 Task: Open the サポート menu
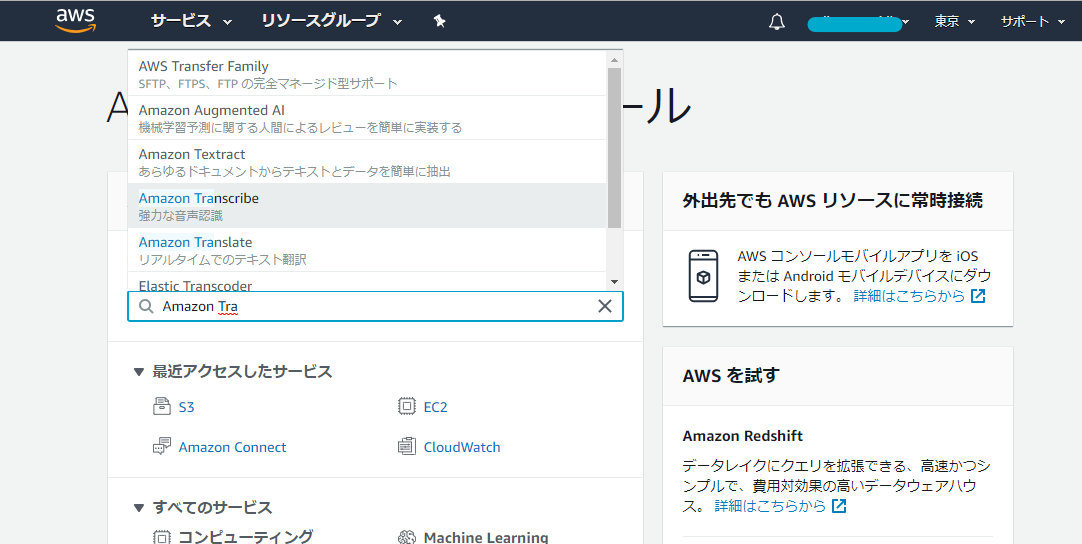coord(1034,22)
